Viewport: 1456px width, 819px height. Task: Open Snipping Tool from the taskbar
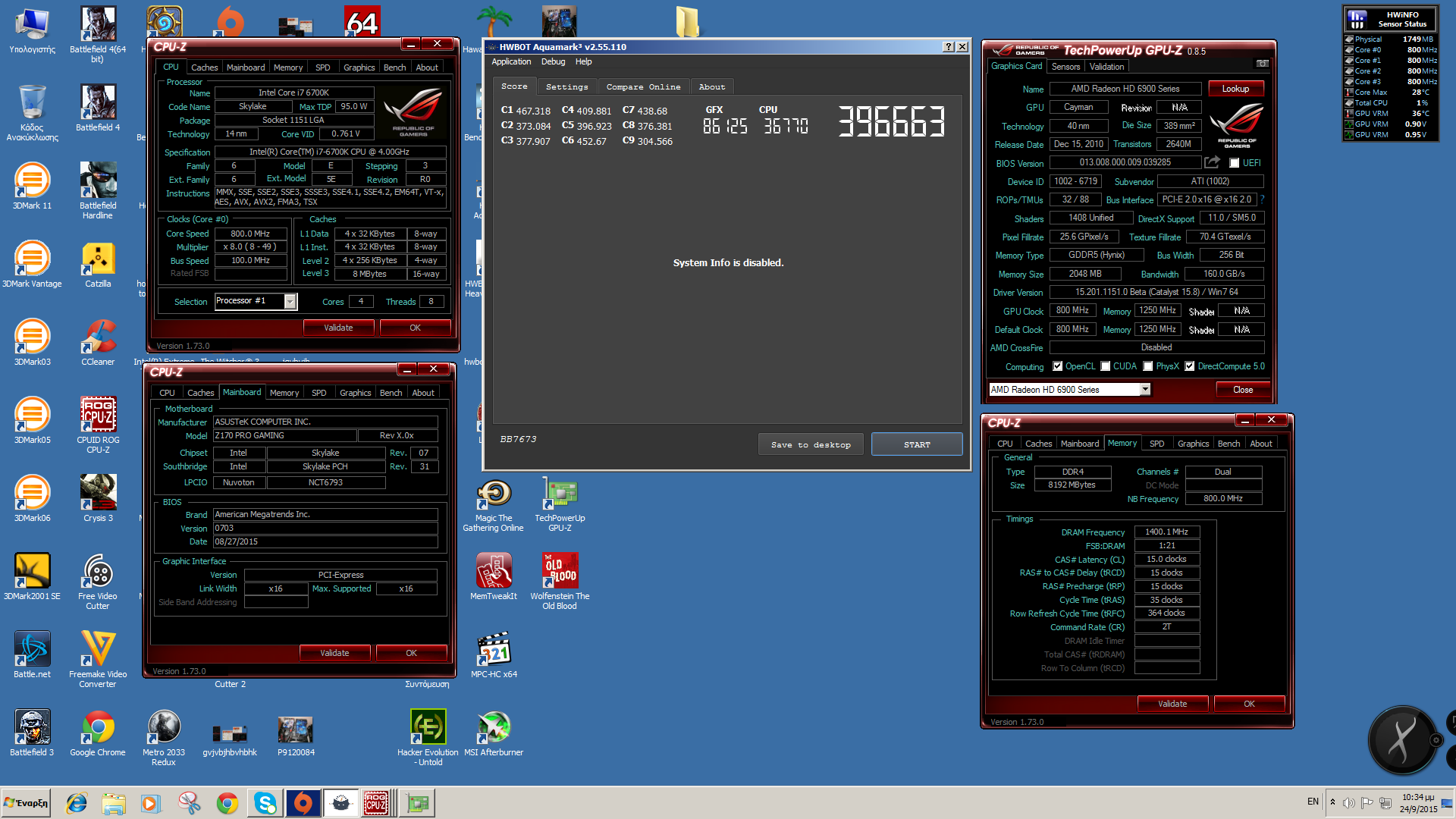point(190,803)
